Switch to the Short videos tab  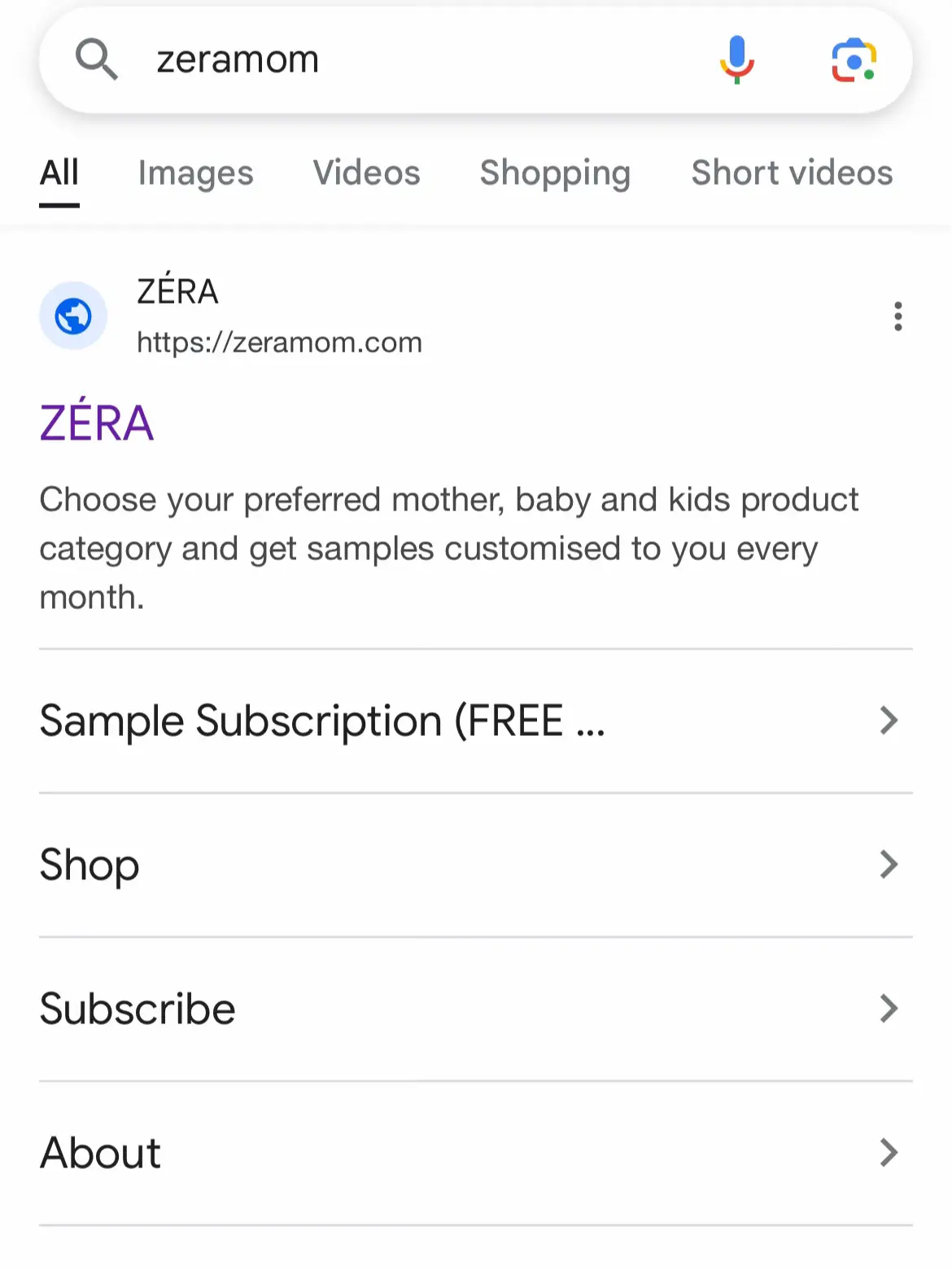(792, 173)
